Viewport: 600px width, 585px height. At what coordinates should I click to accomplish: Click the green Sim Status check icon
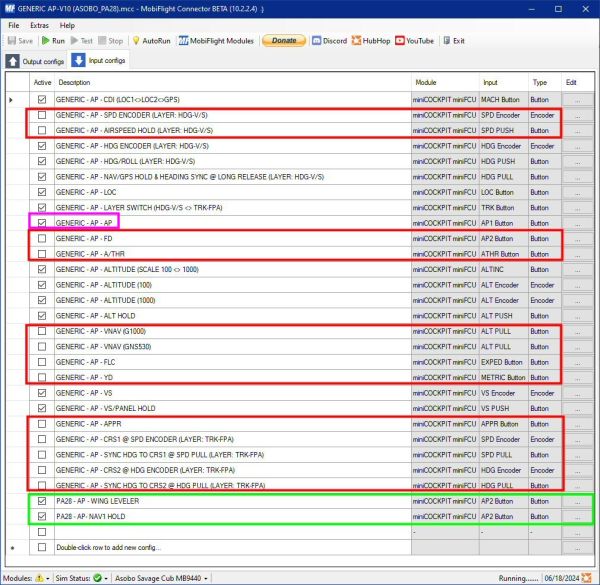click(97, 578)
